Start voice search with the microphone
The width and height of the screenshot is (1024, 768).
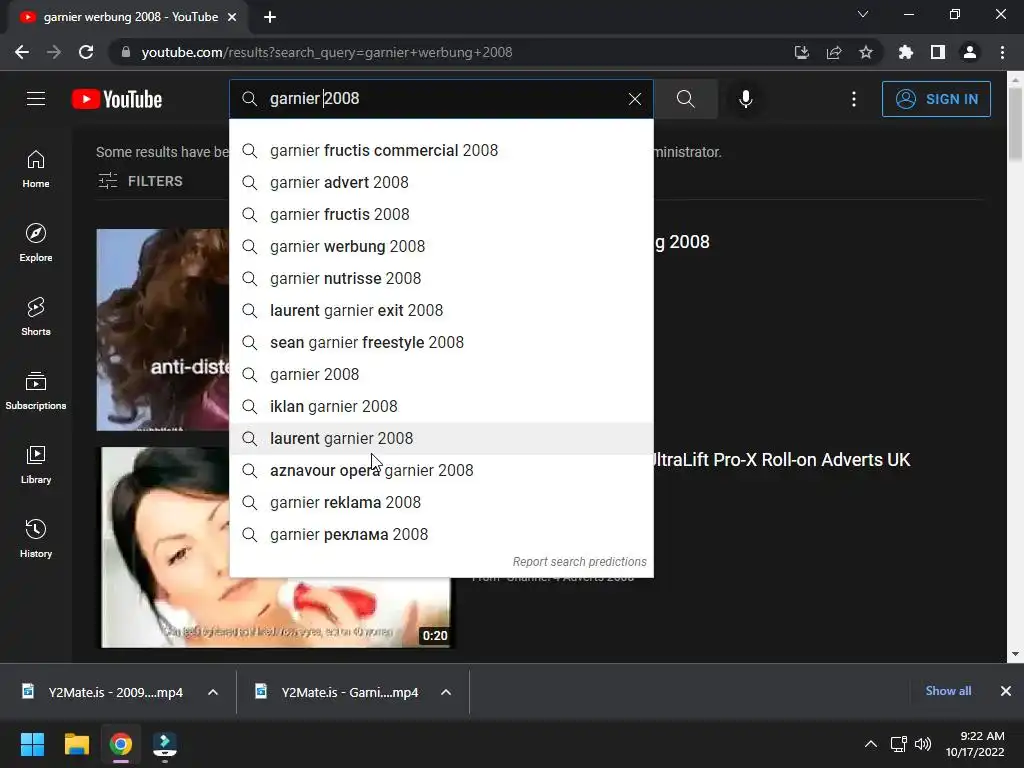[x=745, y=99]
